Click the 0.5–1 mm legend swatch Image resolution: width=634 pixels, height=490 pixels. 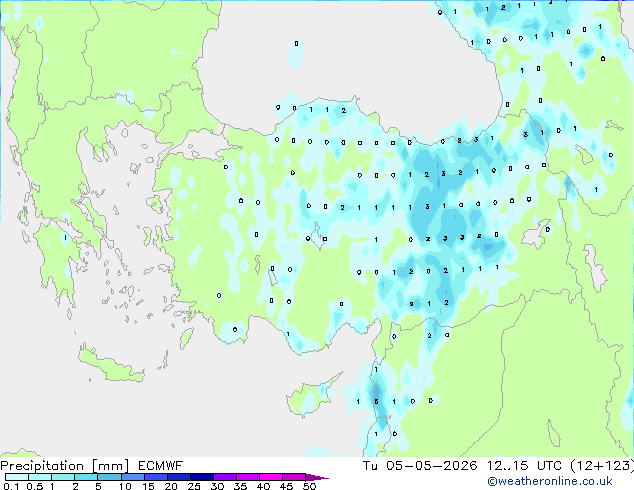pyautogui.click(x=40, y=477)
